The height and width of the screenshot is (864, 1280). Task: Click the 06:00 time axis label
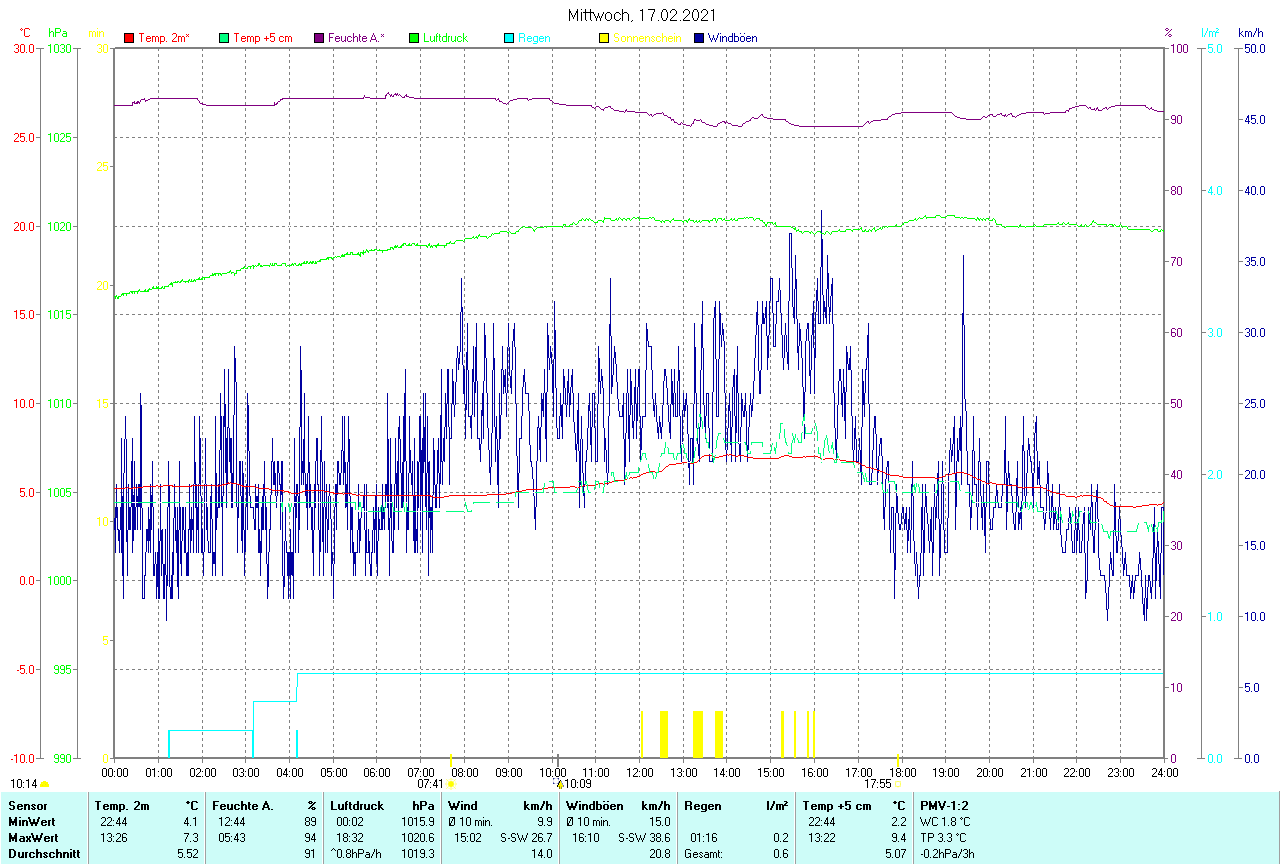coord(377,772)
